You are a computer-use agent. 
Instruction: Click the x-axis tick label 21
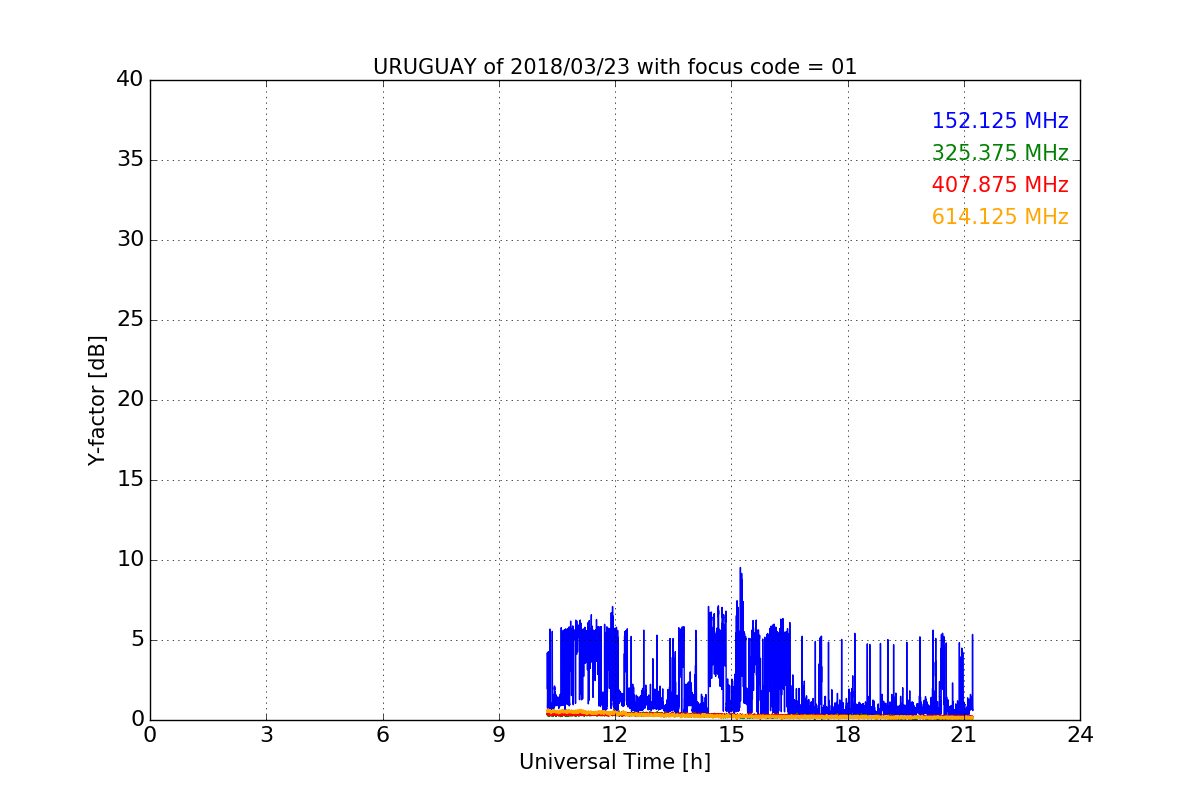tap(964, 735)
